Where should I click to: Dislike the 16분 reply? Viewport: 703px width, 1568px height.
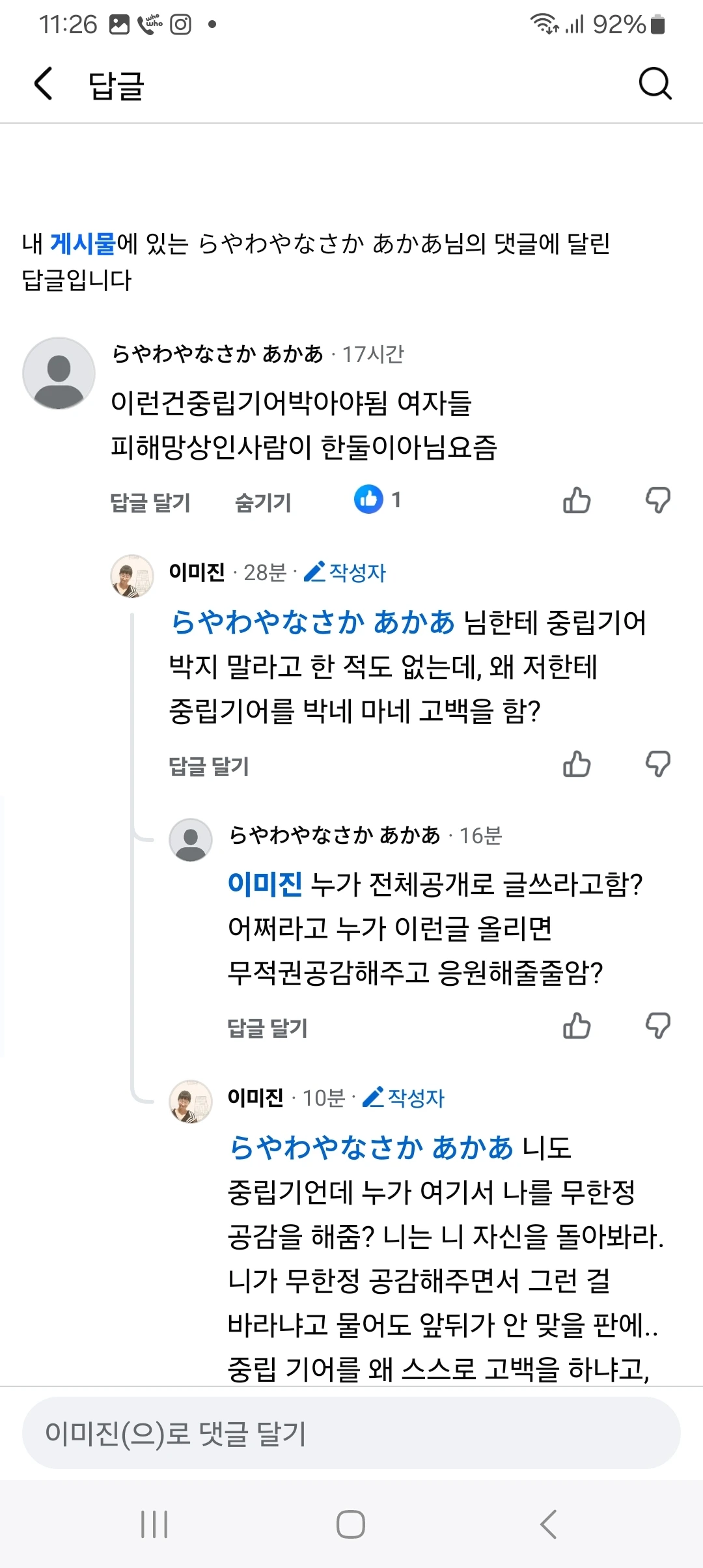[x=657, y=1026]
